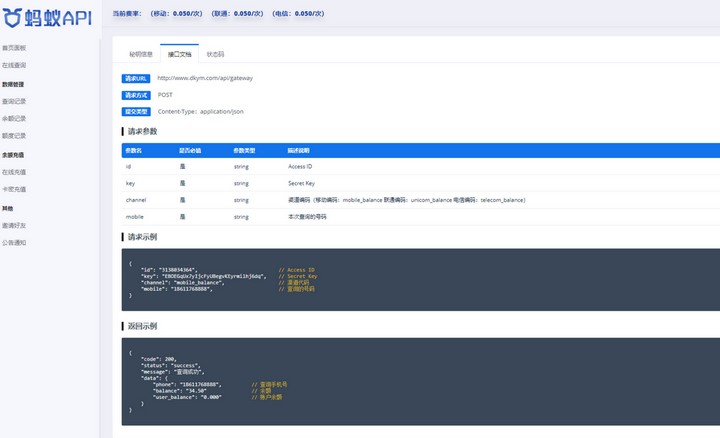Select the 接口文档 tab

click(180, 54)
